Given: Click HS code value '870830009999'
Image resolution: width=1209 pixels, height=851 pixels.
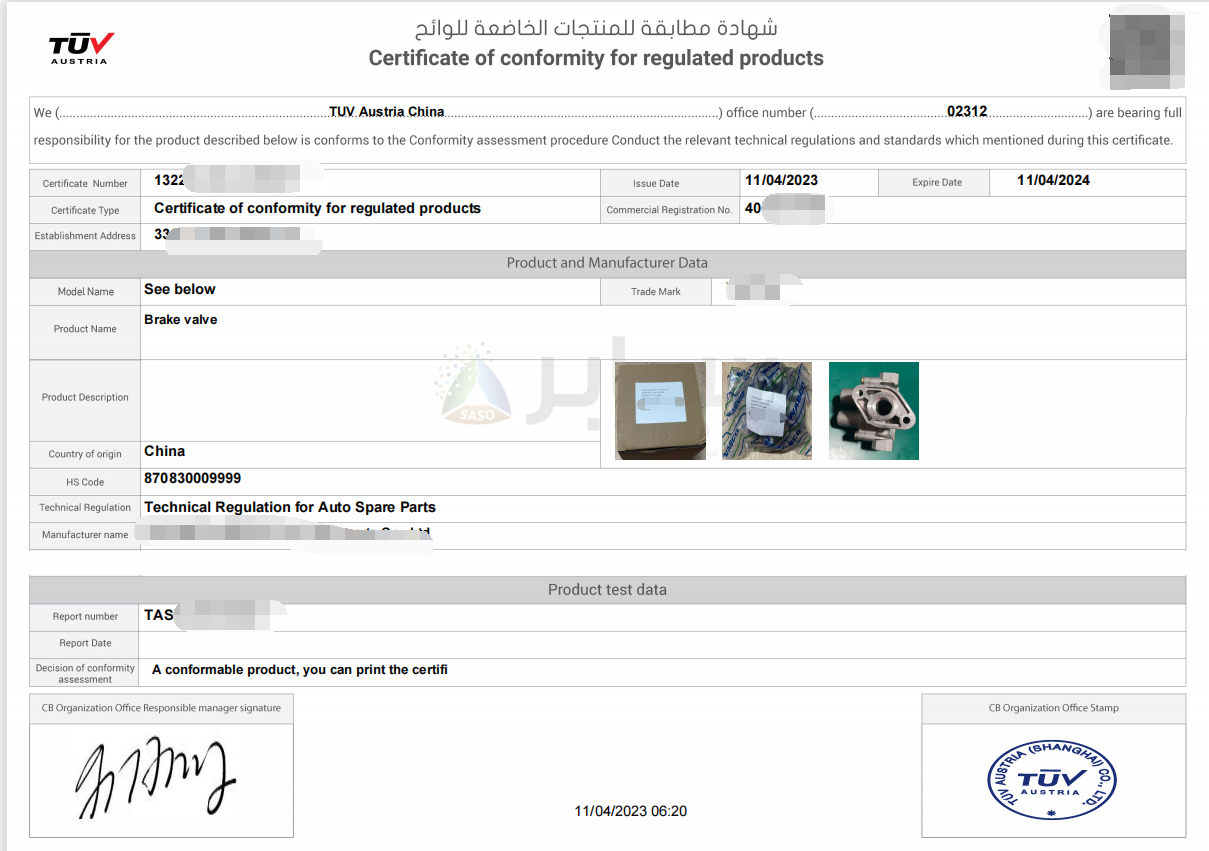Looking at the screenshot, I should [192, 478].
